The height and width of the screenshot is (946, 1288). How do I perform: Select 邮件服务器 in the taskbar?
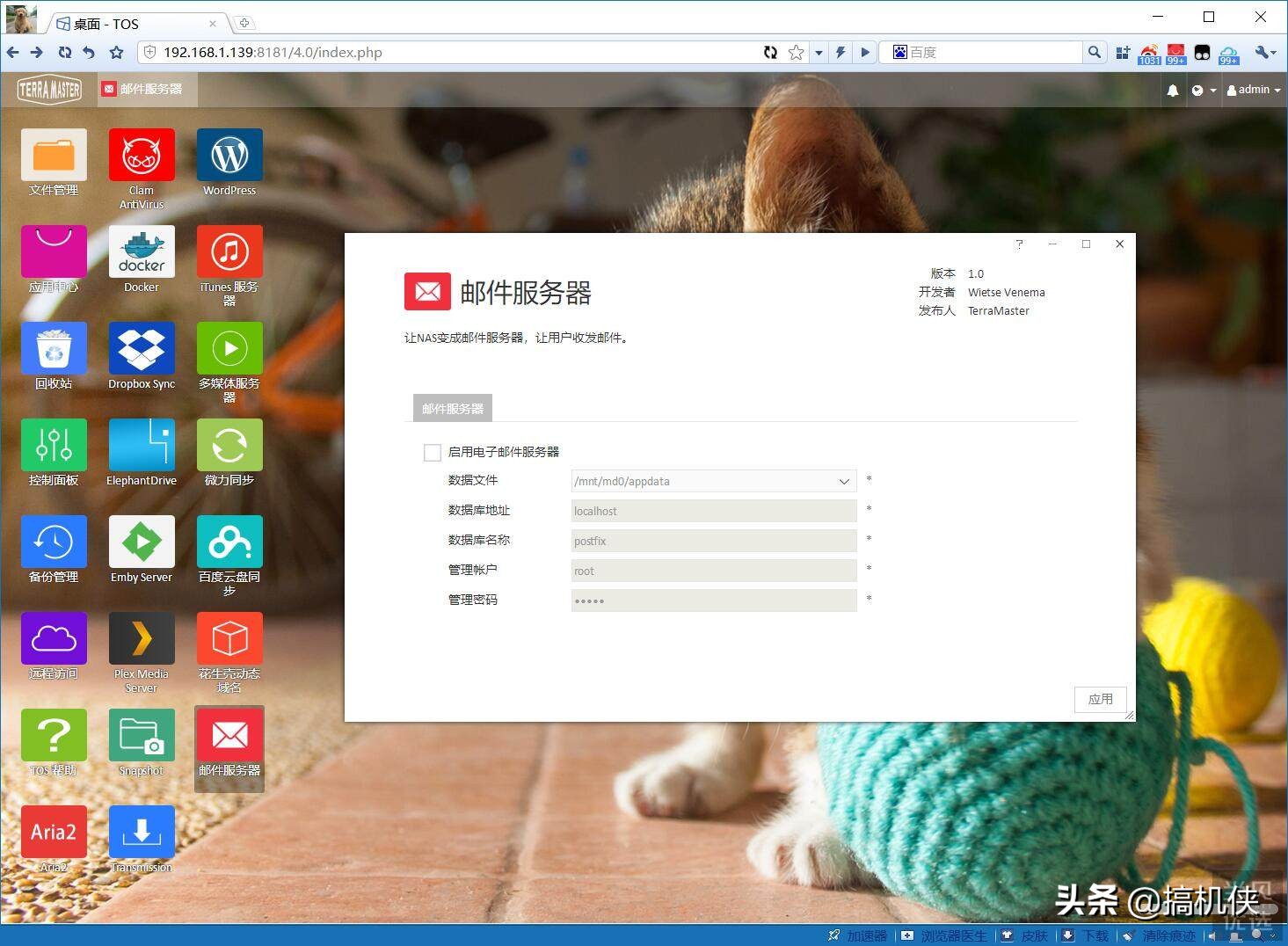tap(145, 88)
